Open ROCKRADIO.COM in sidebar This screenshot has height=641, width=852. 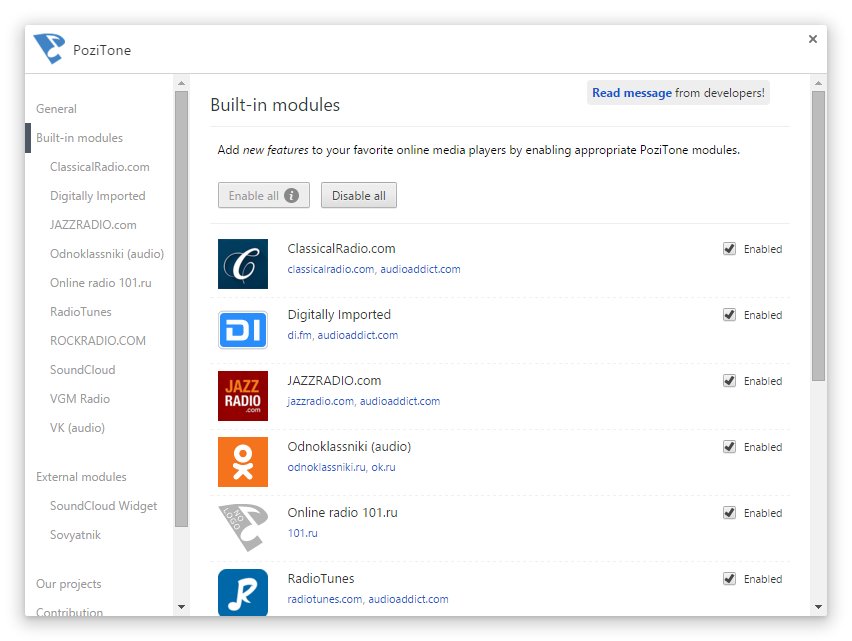point(98,341)
